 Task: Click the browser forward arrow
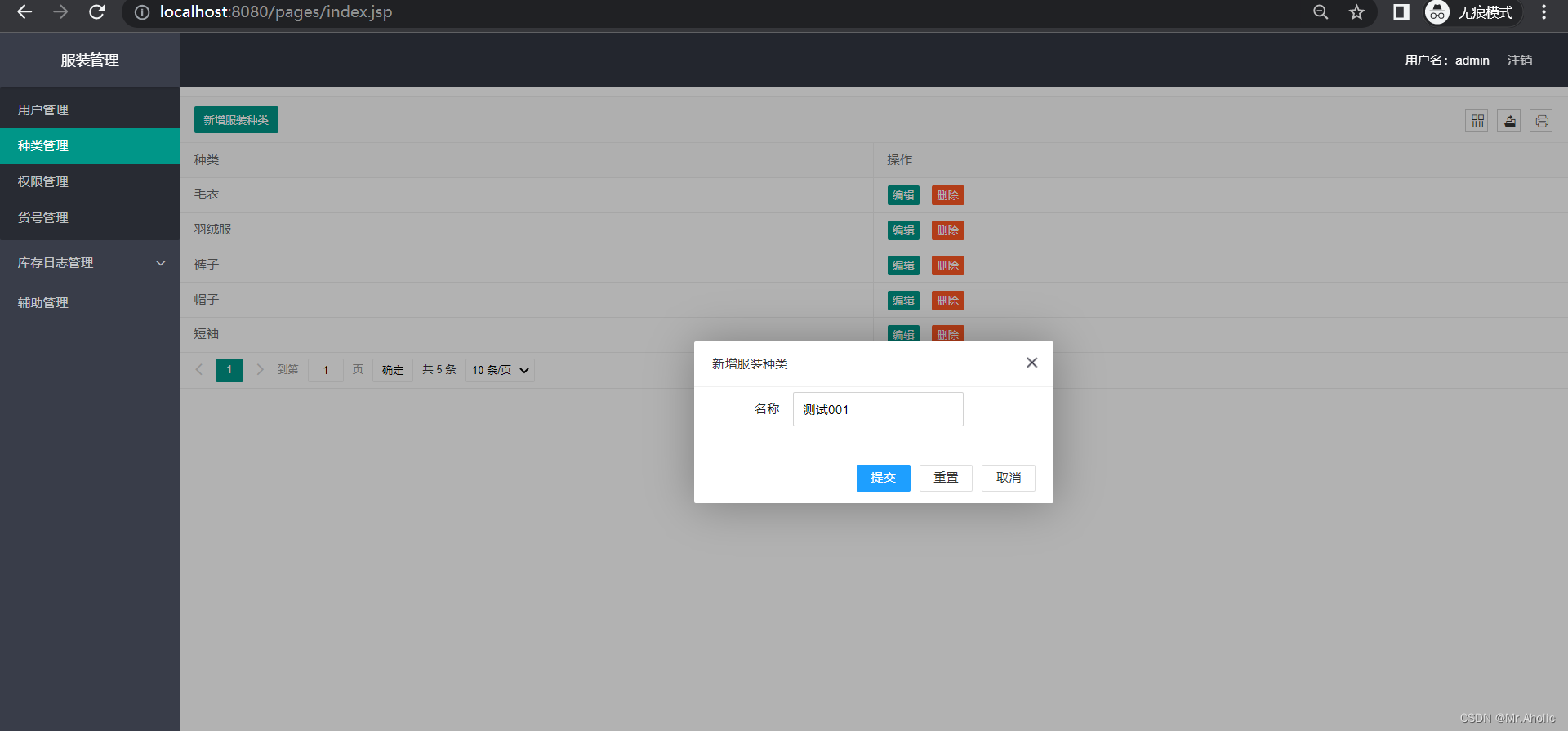[60, 12]
